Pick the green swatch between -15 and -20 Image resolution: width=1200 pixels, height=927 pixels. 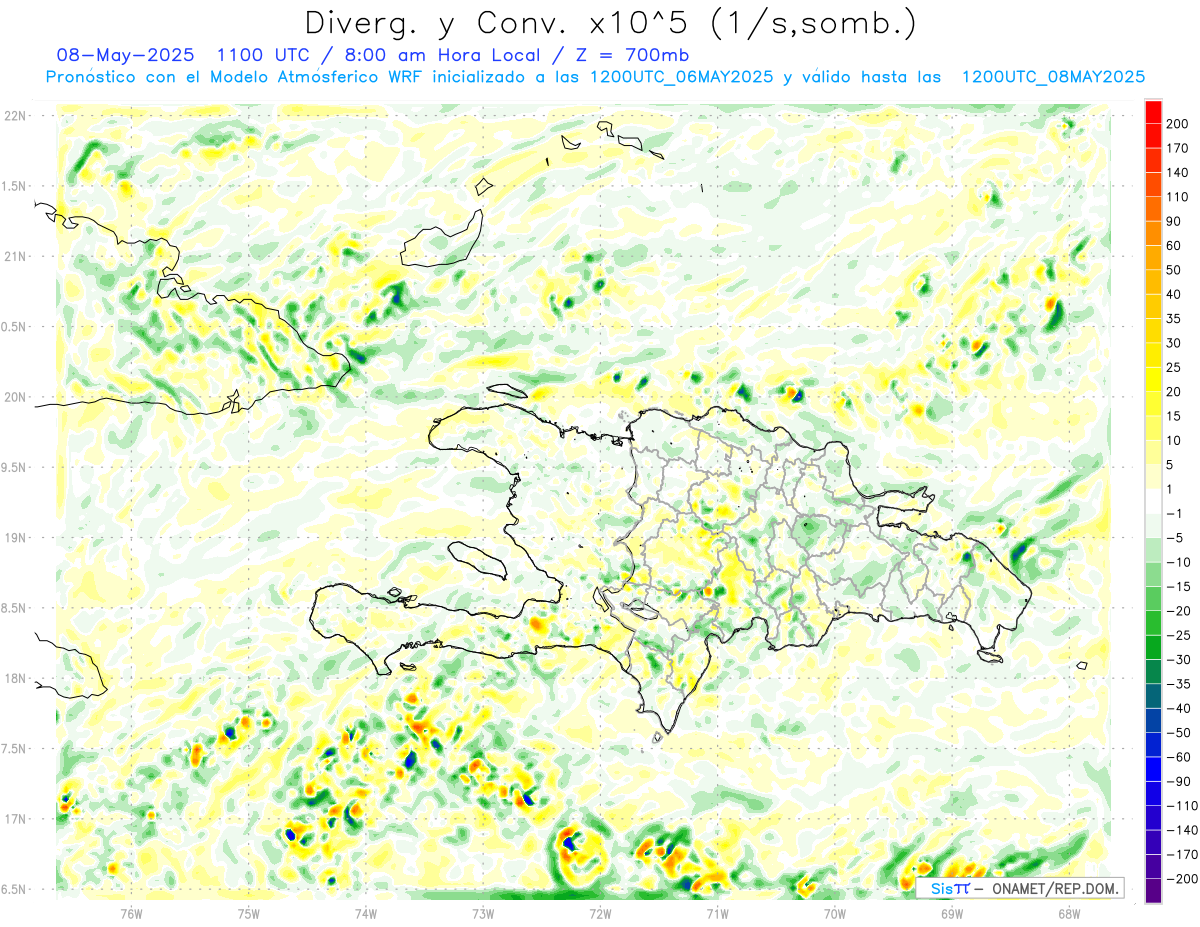[x=1153, y=598]
